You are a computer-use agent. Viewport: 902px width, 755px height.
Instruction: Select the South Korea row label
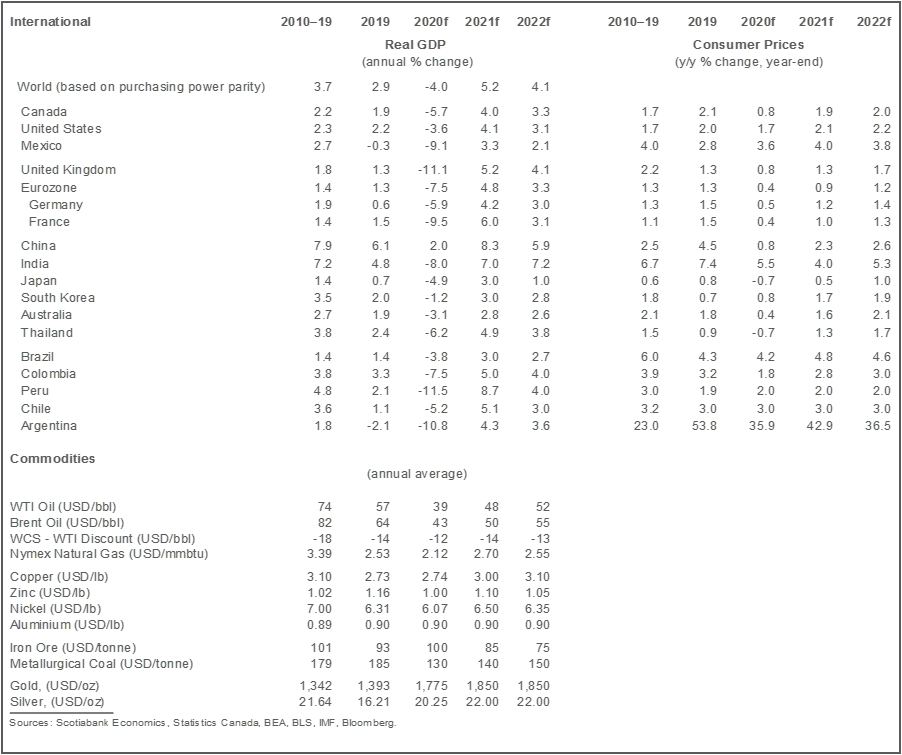click(x=58, y=298)
